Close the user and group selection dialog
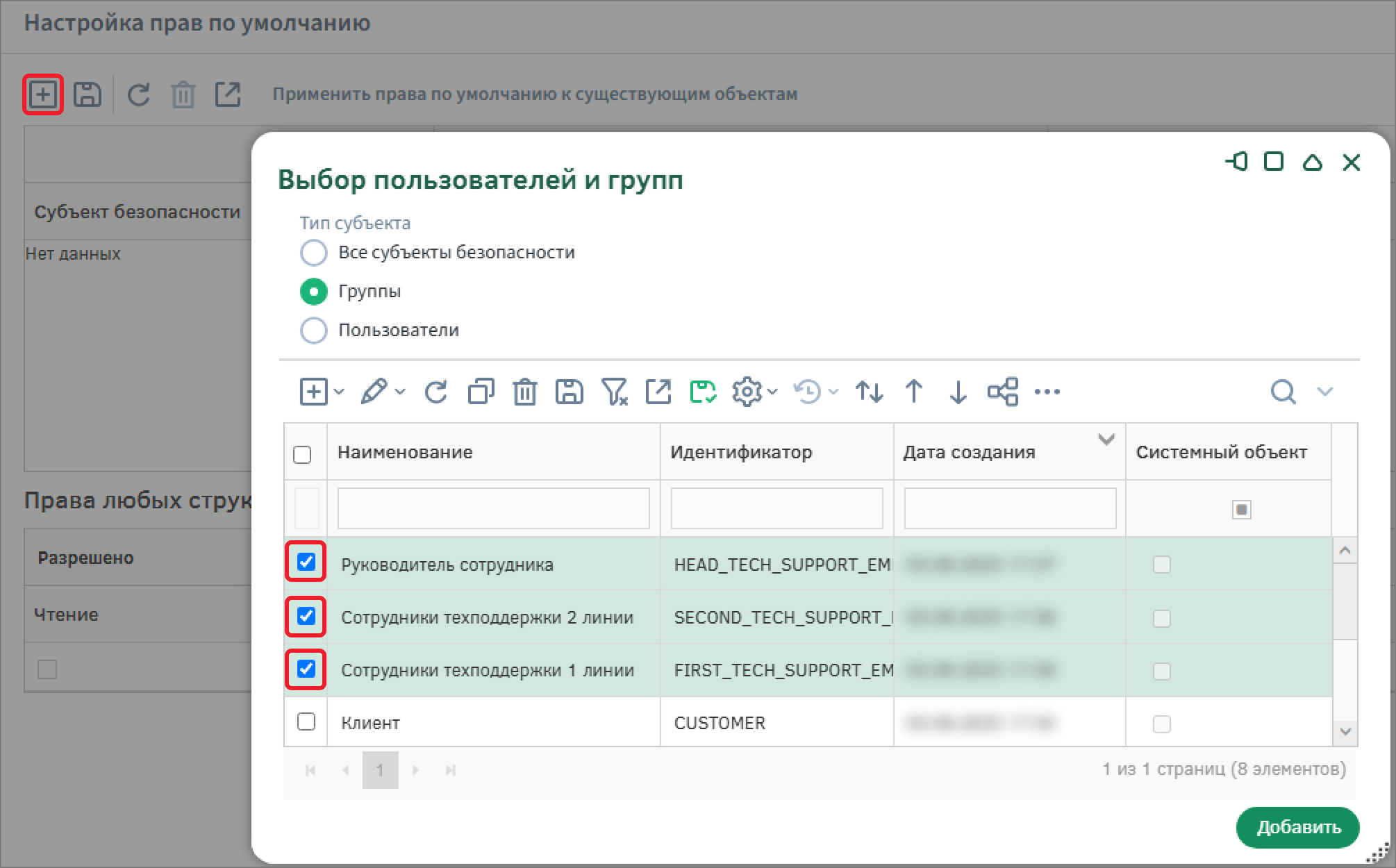Image resolution: width=1396 pixels, height=868 pixels. point(1352,162)
